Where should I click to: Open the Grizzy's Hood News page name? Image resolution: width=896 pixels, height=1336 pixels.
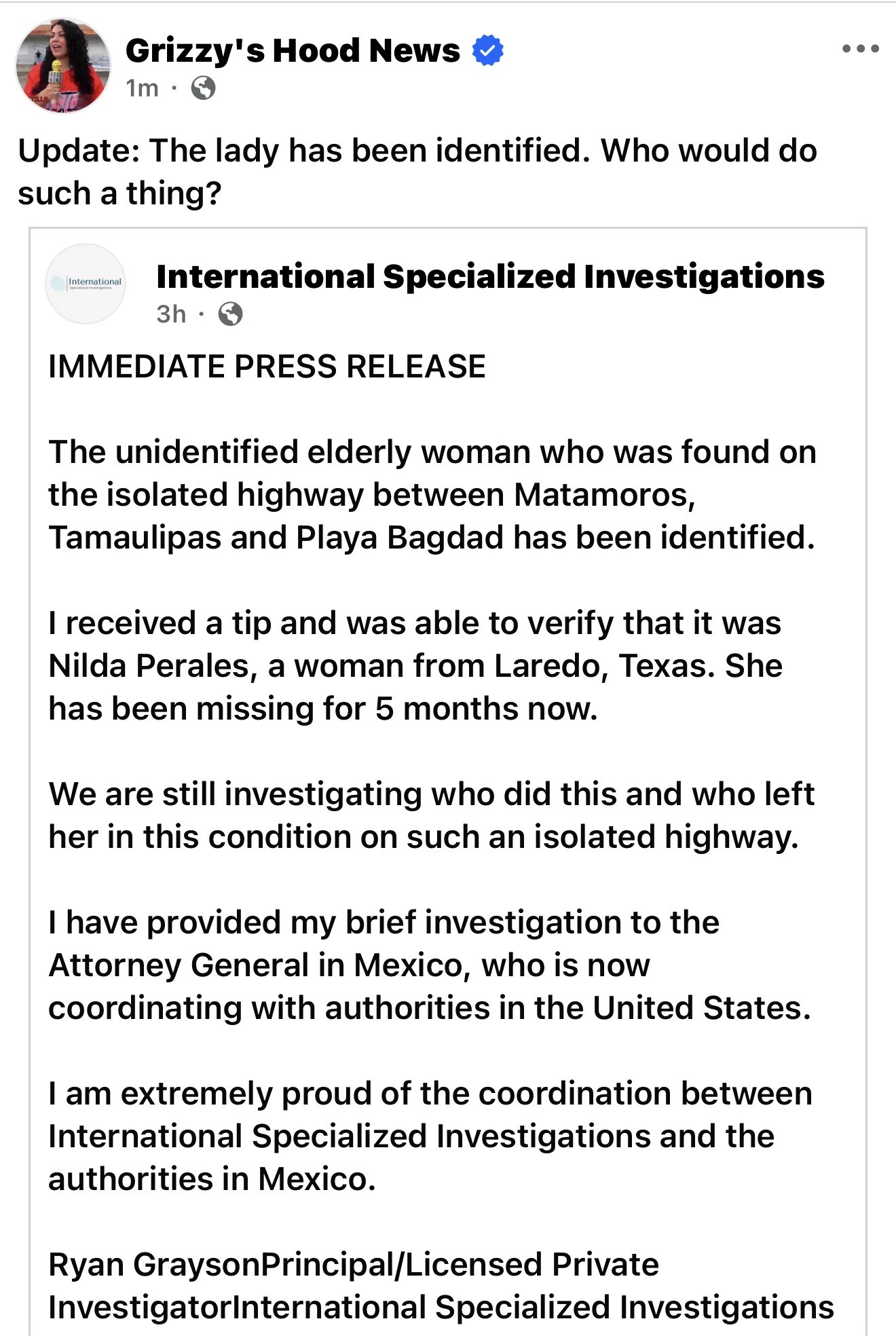click(293, 51)
